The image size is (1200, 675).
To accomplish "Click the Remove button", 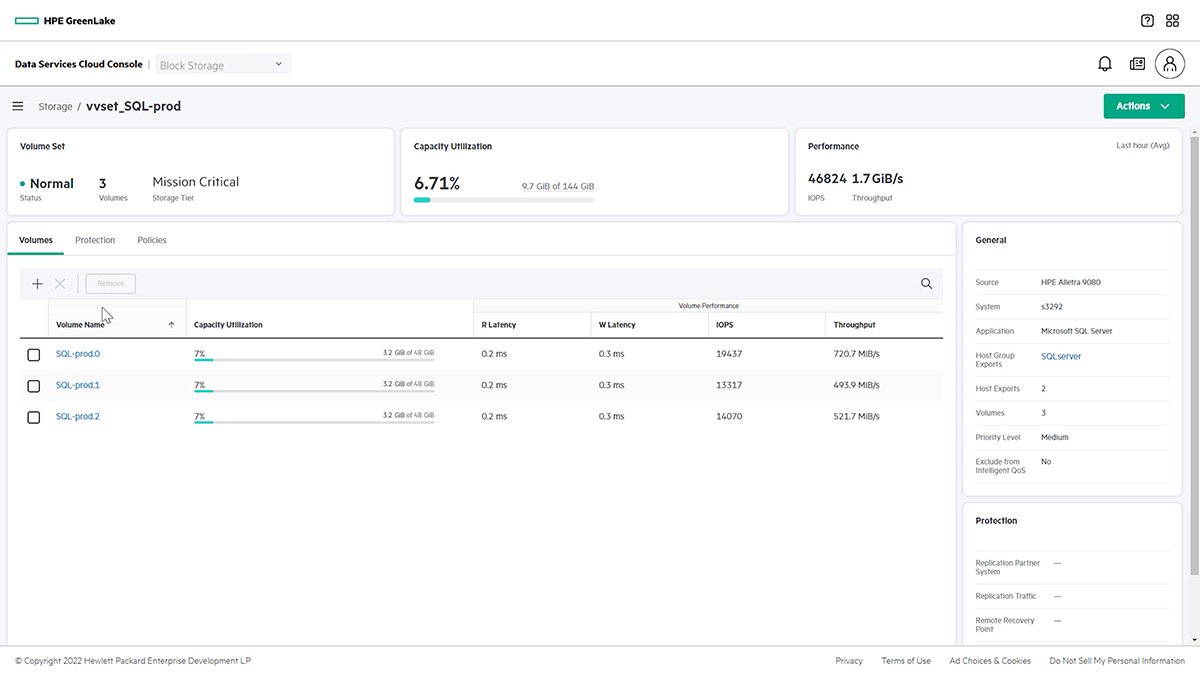I will click(110, 283).
